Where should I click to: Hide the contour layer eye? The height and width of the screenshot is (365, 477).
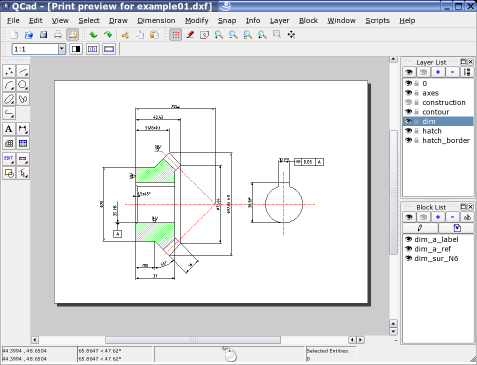coord(408,112)
